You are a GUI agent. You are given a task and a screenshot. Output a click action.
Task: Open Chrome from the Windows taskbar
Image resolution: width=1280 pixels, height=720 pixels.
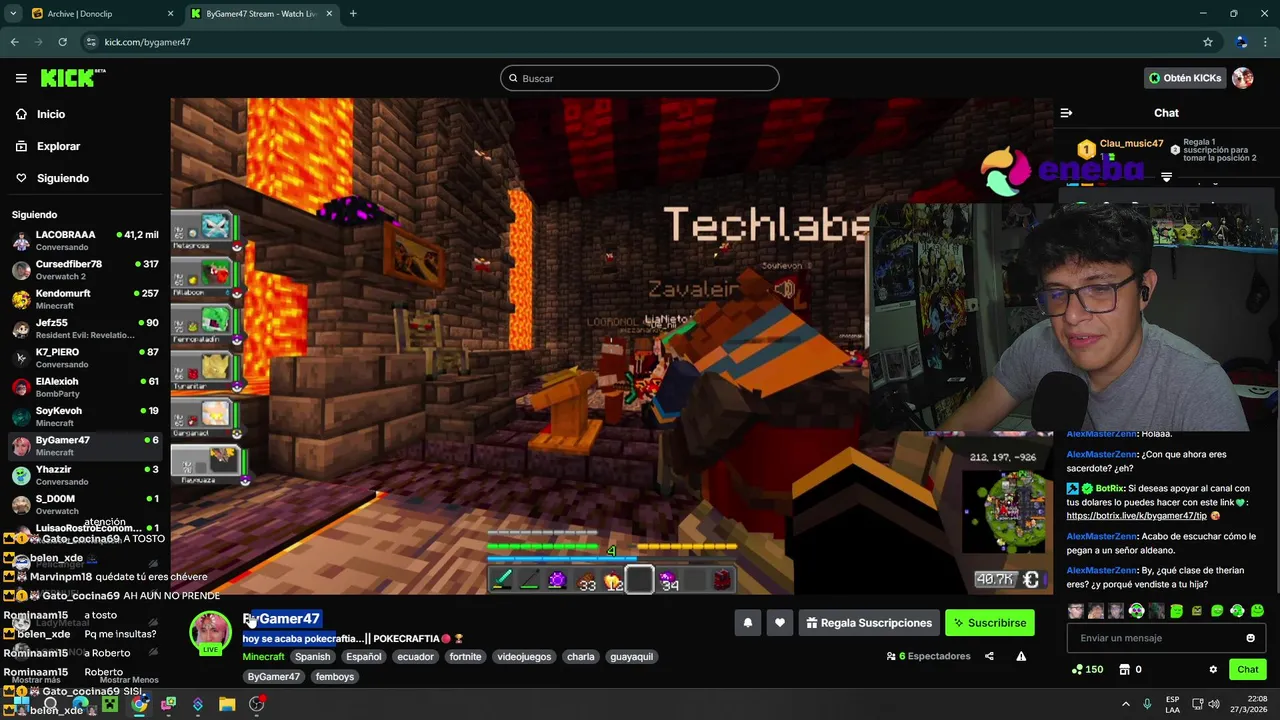pyautogui.click(x=139, y=704)
